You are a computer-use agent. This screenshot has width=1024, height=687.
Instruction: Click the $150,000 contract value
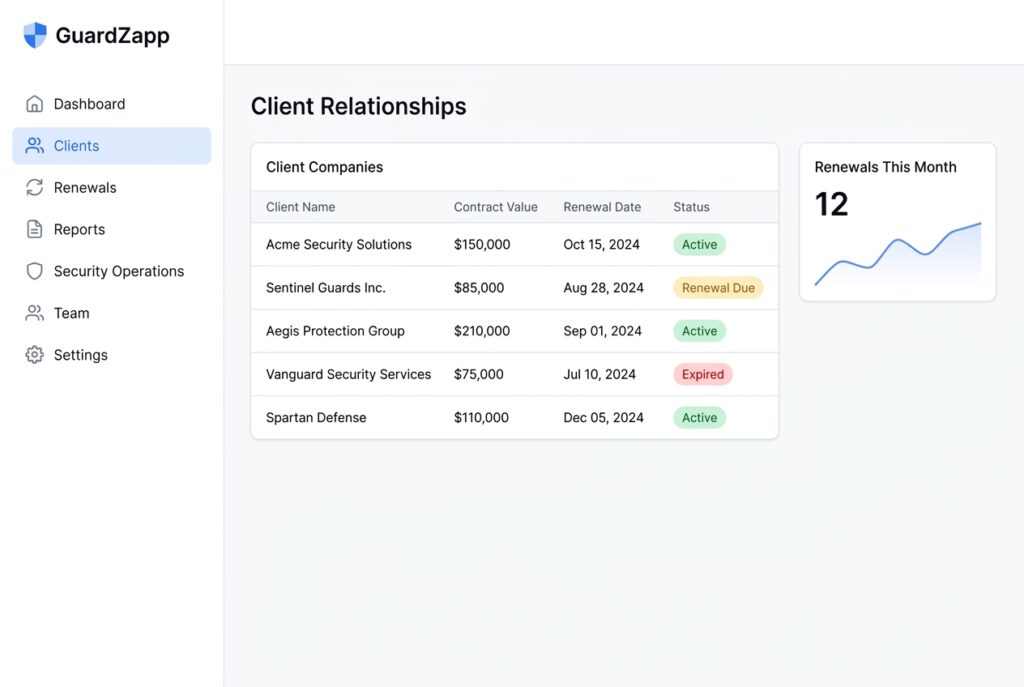pyautogui.click(x=482, y=244)
